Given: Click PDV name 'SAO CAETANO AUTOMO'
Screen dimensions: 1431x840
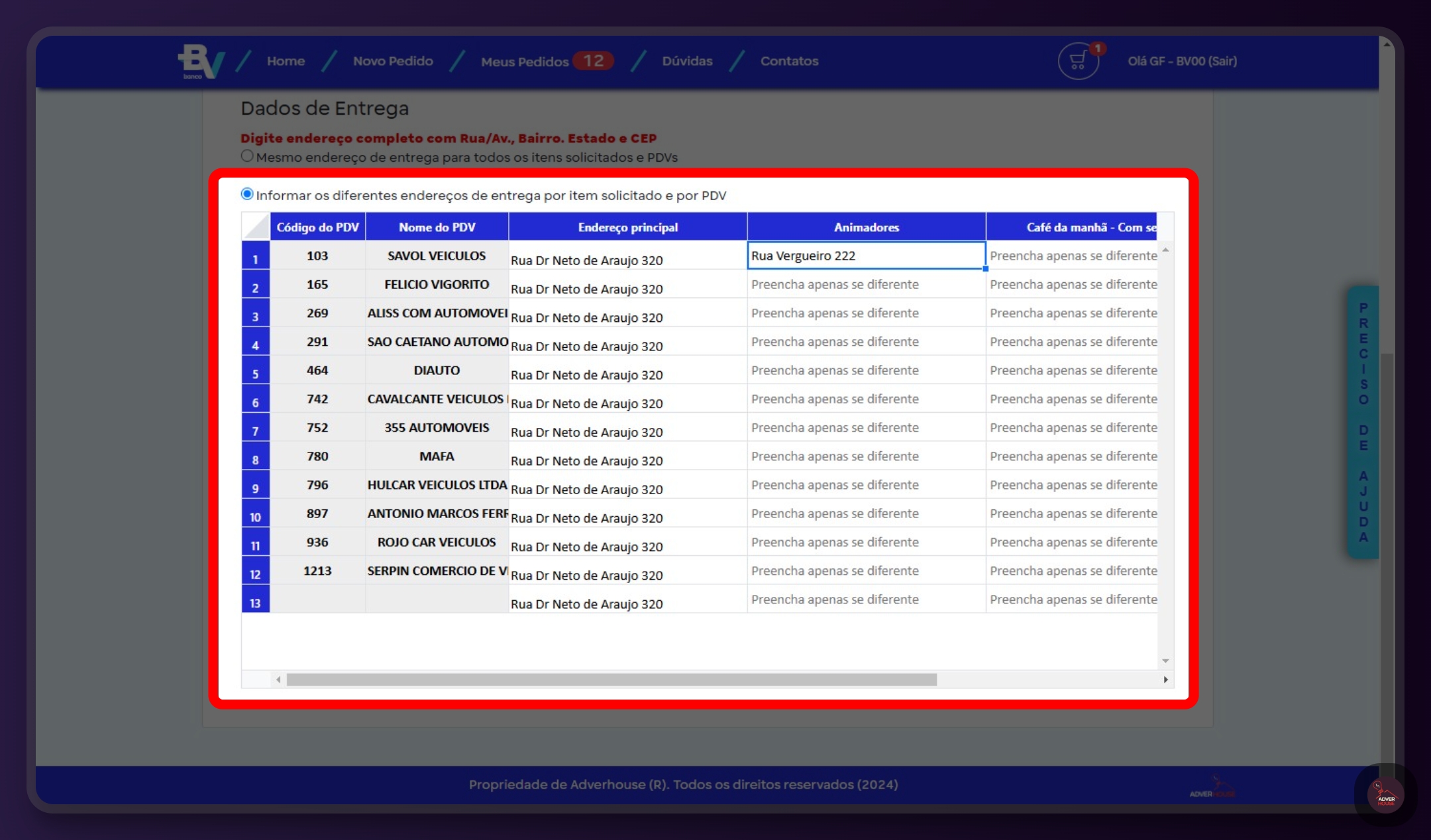Looking at the screenshot, I should pyautogui.click(x=437, y=342).
